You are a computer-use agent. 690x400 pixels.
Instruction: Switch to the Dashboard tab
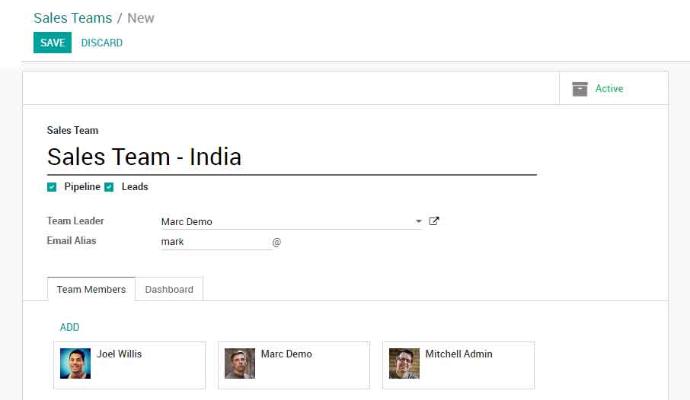[x=169, y=289]
